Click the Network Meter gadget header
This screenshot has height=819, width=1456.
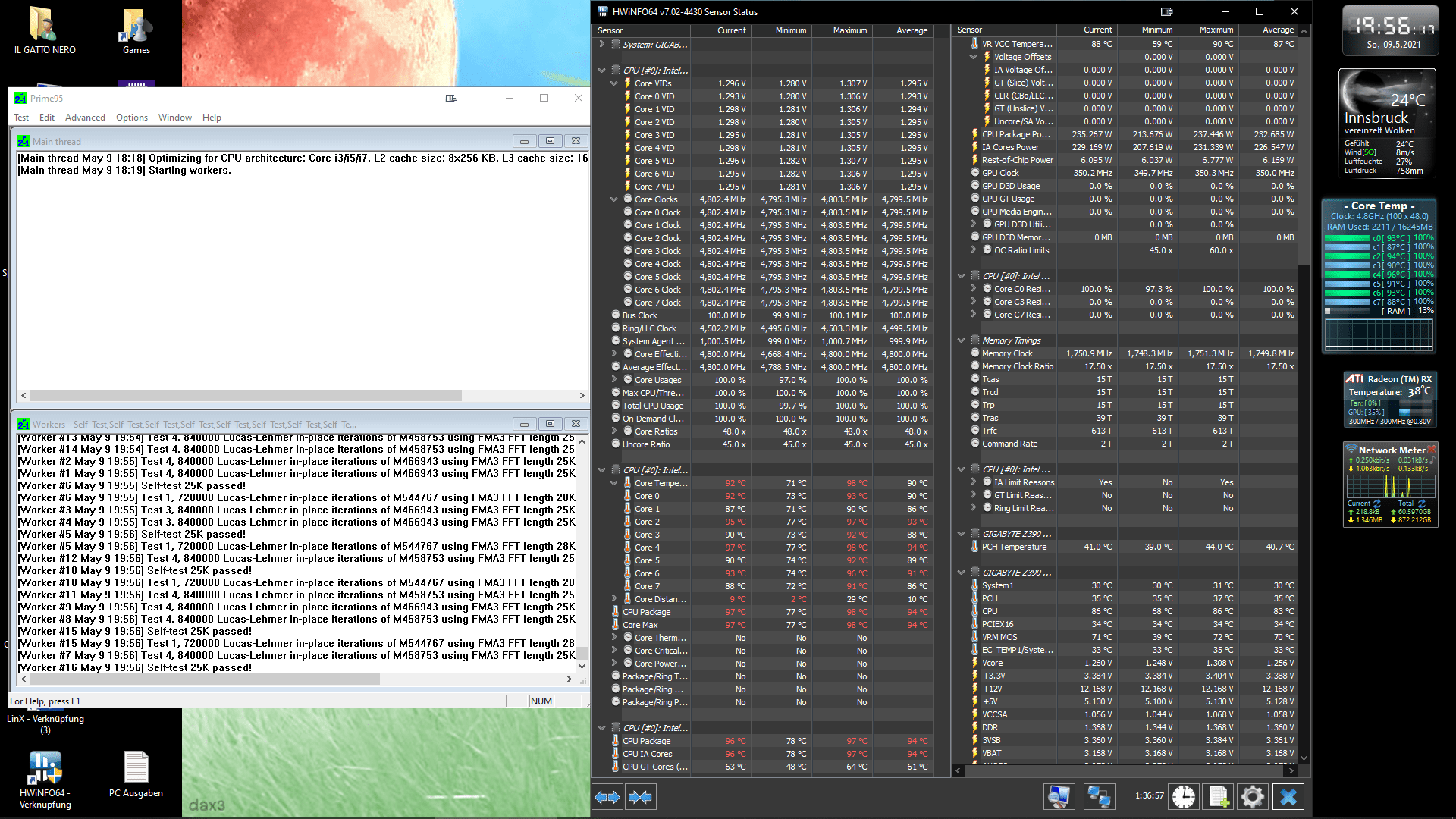[x=1391, y=450]
